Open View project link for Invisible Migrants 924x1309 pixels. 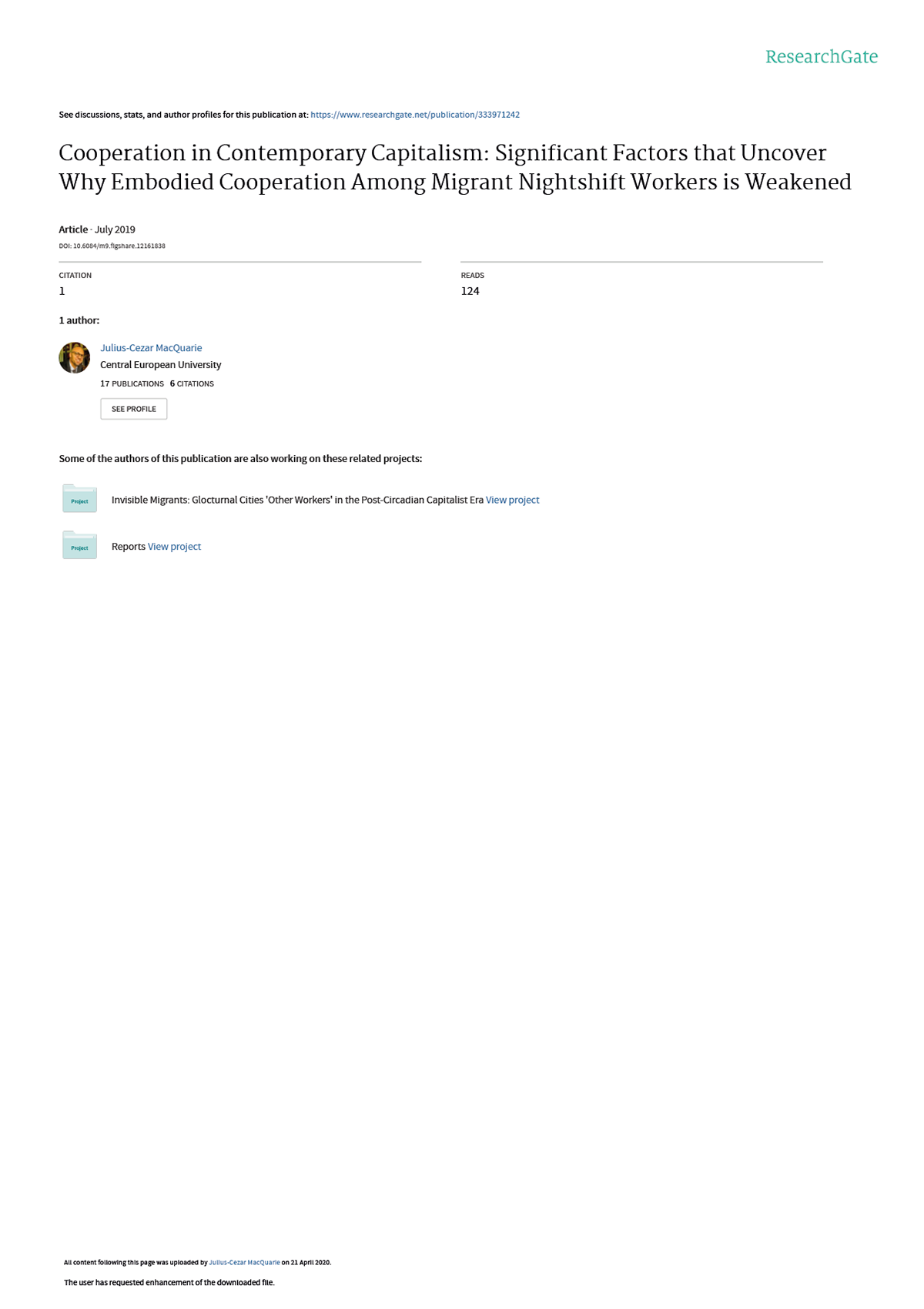513,500
